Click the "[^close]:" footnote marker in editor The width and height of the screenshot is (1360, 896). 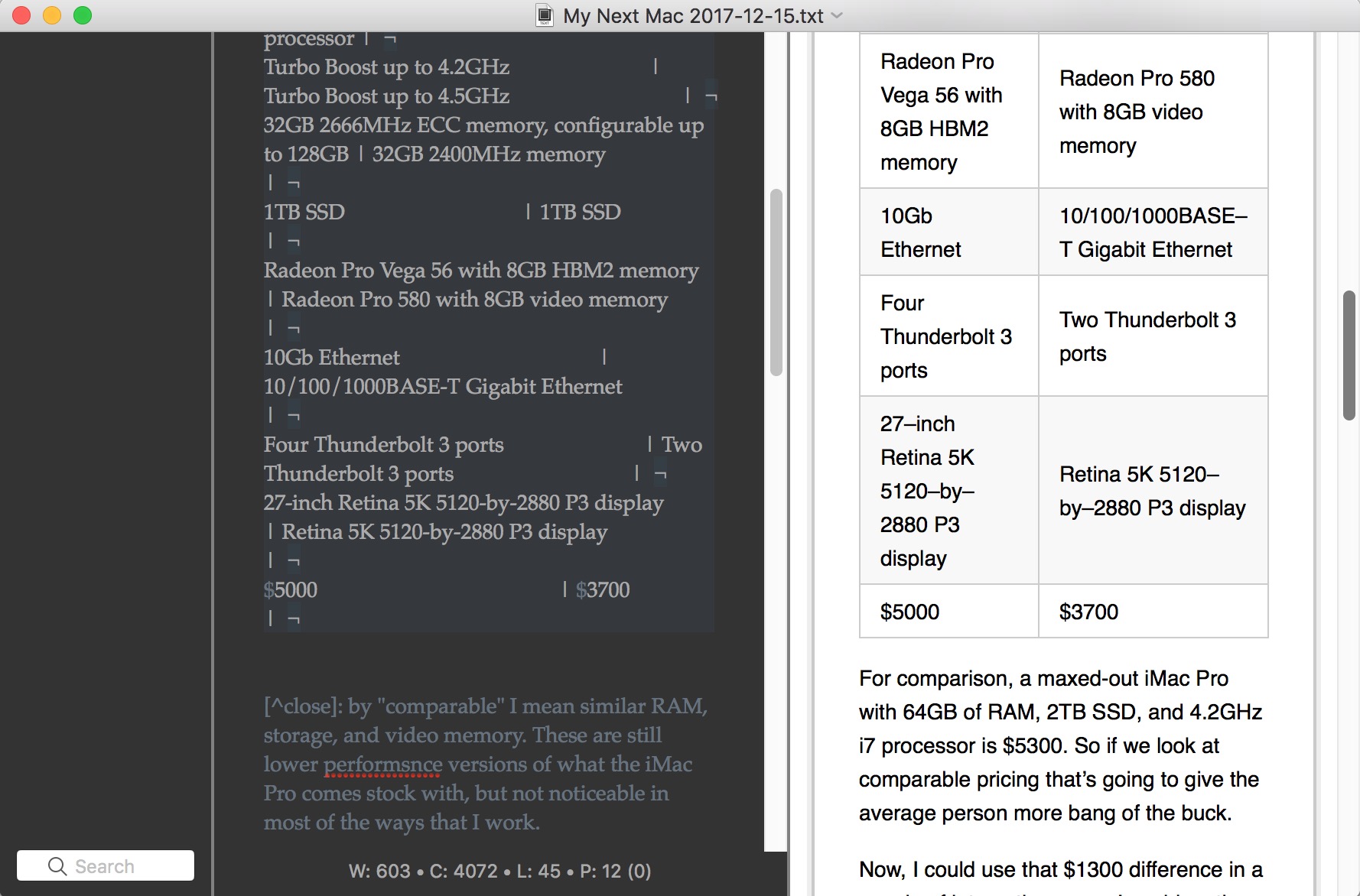tap(303, 706)
